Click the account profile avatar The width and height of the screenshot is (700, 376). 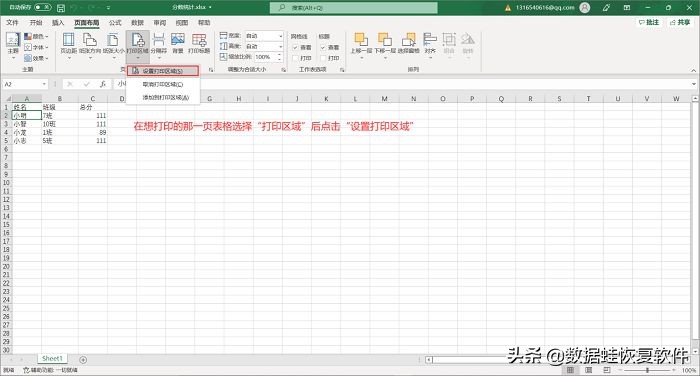click(584, 8)
